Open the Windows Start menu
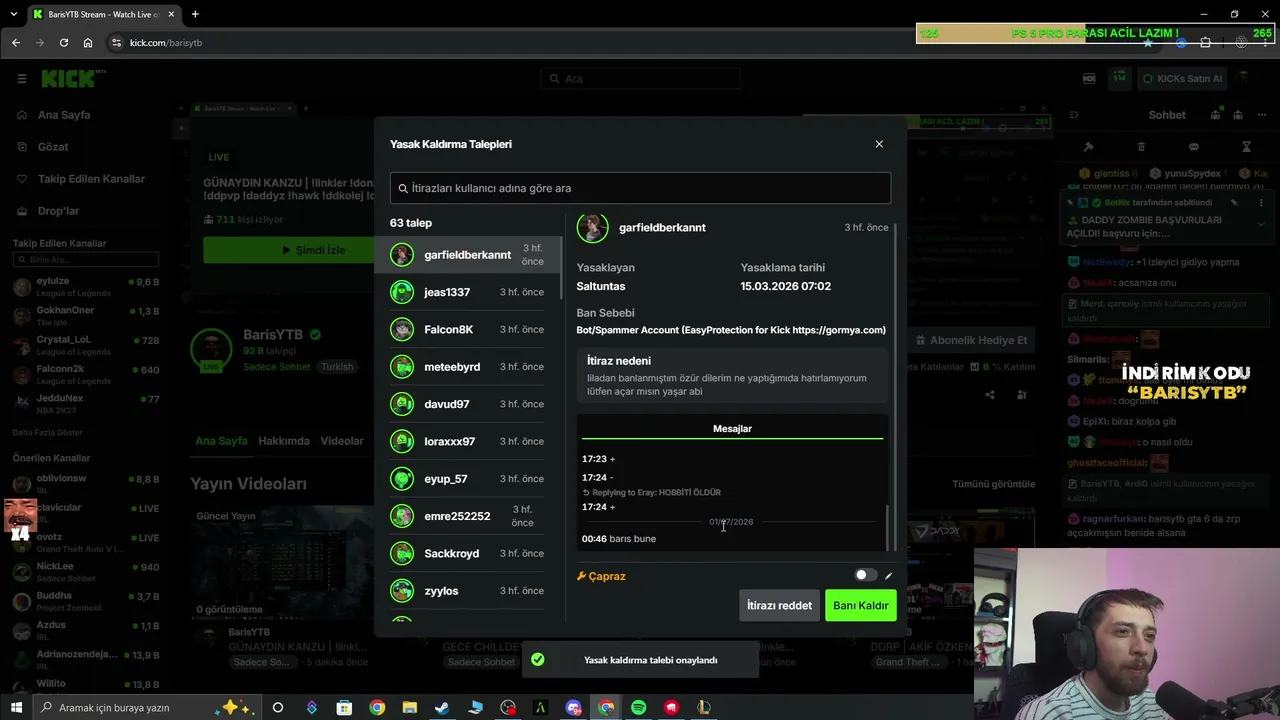The height and width of the screenshot is (720, 1280). [16, 707]
